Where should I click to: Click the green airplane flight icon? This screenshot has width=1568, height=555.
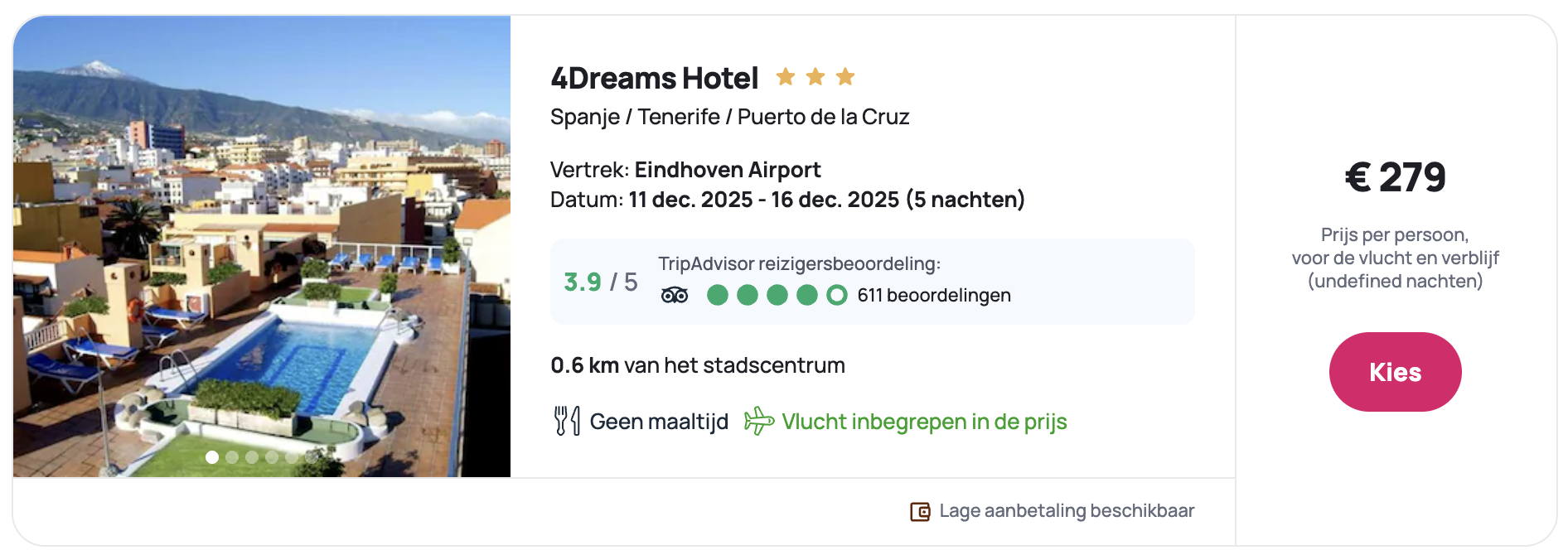[758, 421]
